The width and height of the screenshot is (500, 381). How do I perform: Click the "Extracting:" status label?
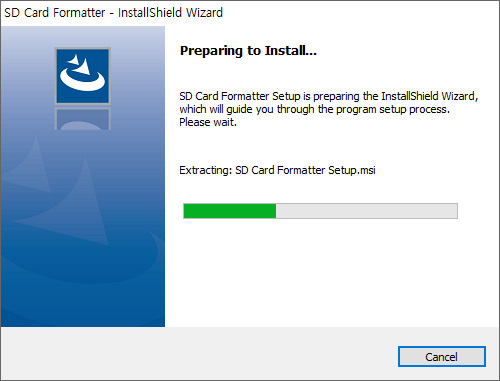tap(206, 170)
